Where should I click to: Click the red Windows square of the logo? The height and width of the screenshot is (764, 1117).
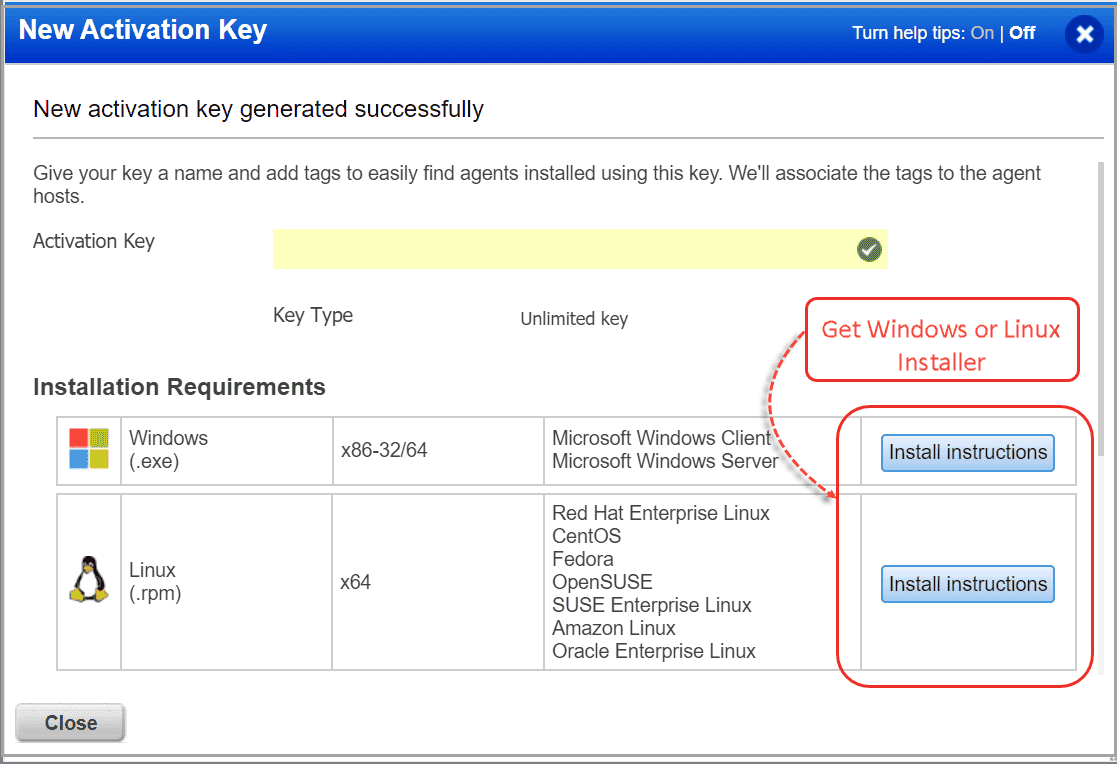point(78,437)
